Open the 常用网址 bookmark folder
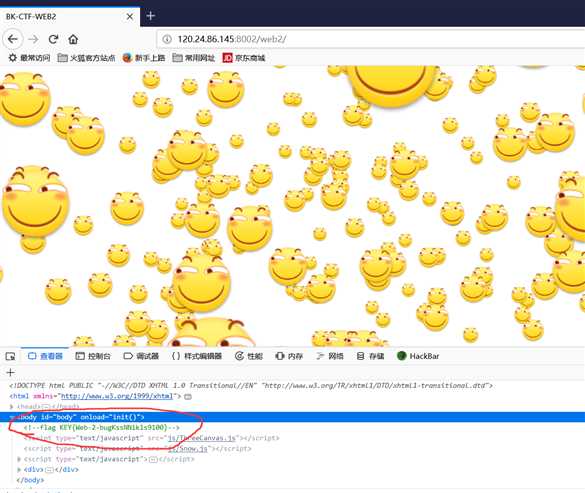 pos(194,58)
